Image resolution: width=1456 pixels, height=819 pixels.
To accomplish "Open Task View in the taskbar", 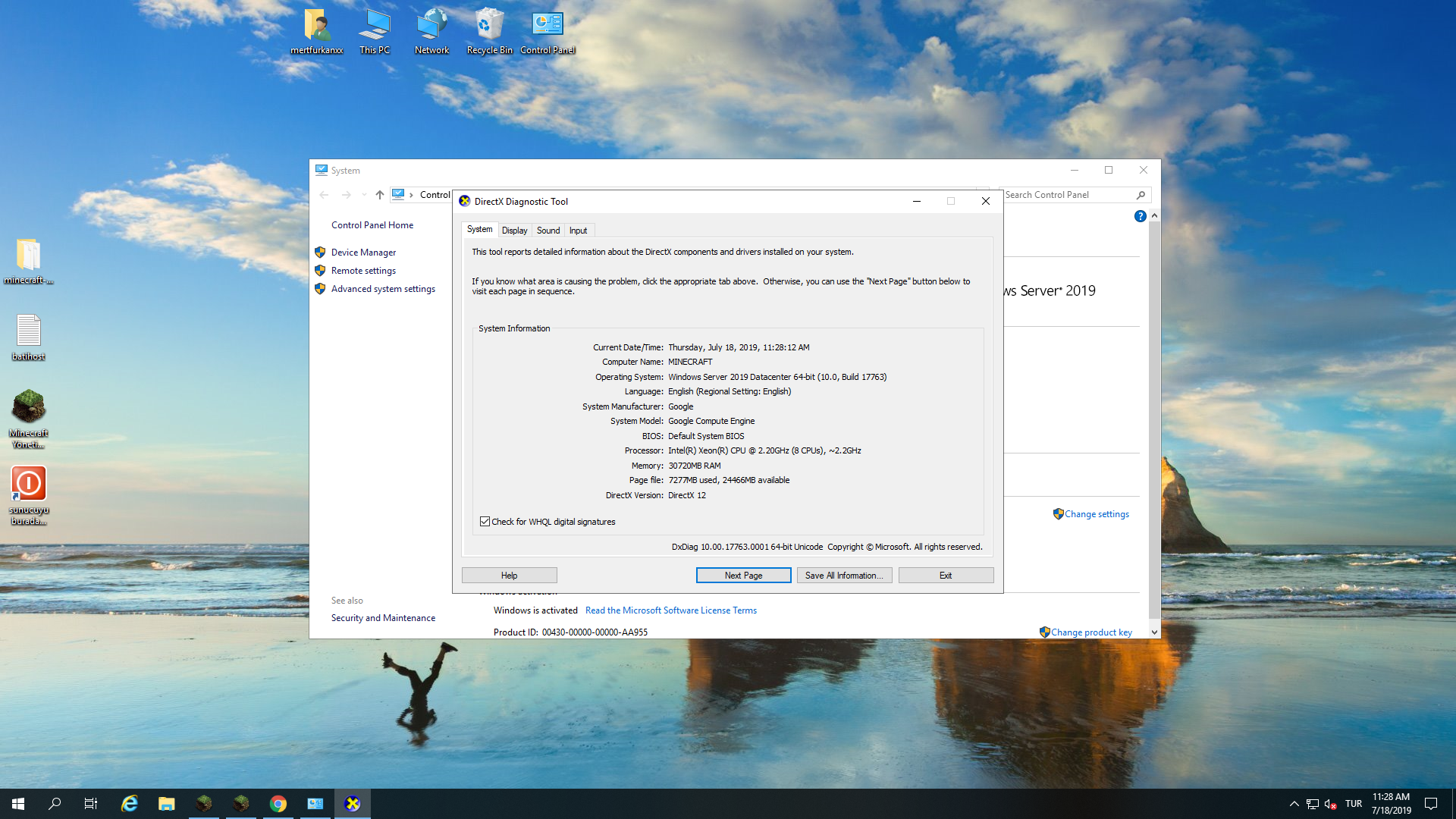I will pos(91,804).
